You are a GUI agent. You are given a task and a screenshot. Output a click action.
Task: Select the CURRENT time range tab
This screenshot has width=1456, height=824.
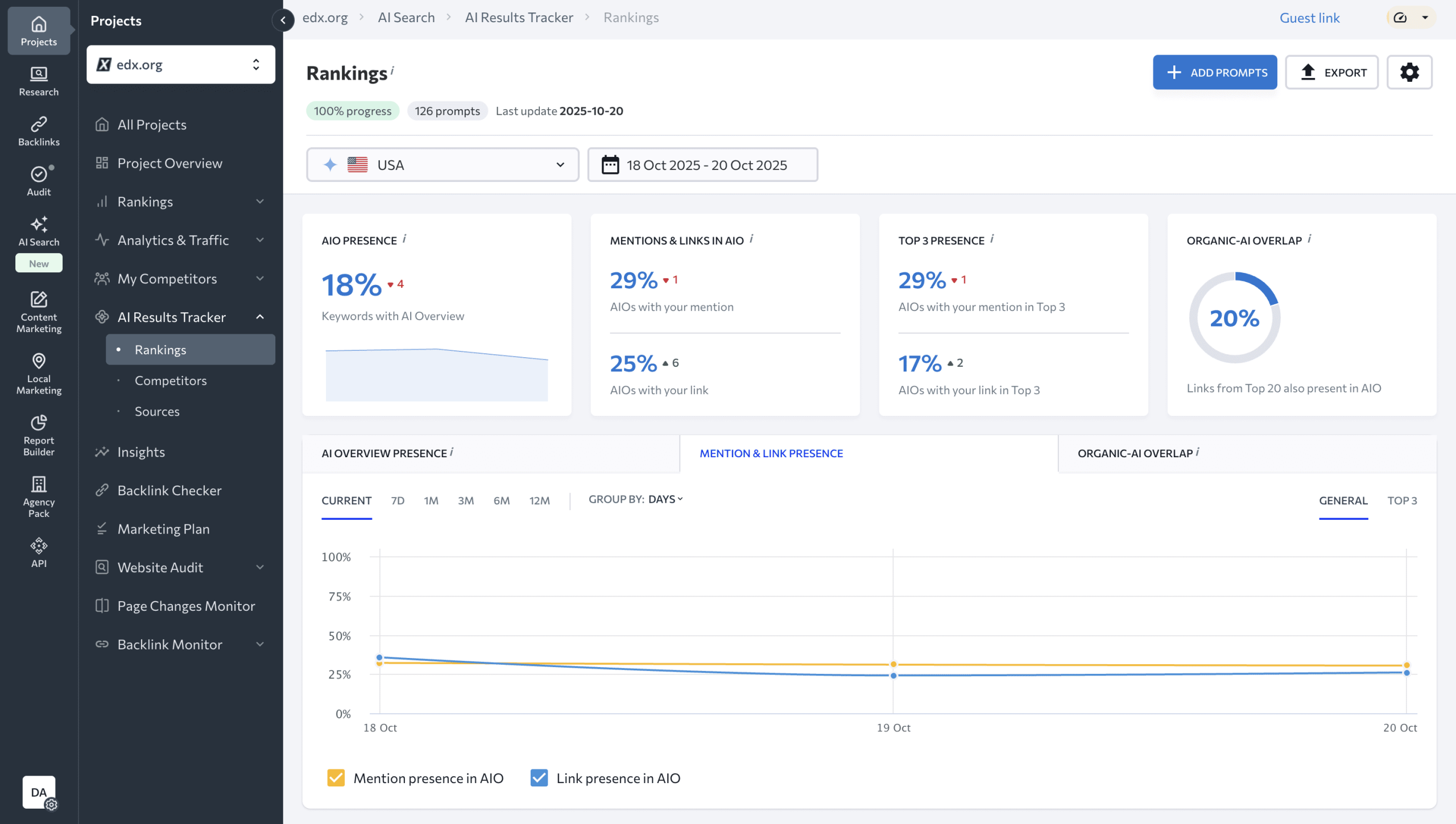coord(346,501)
